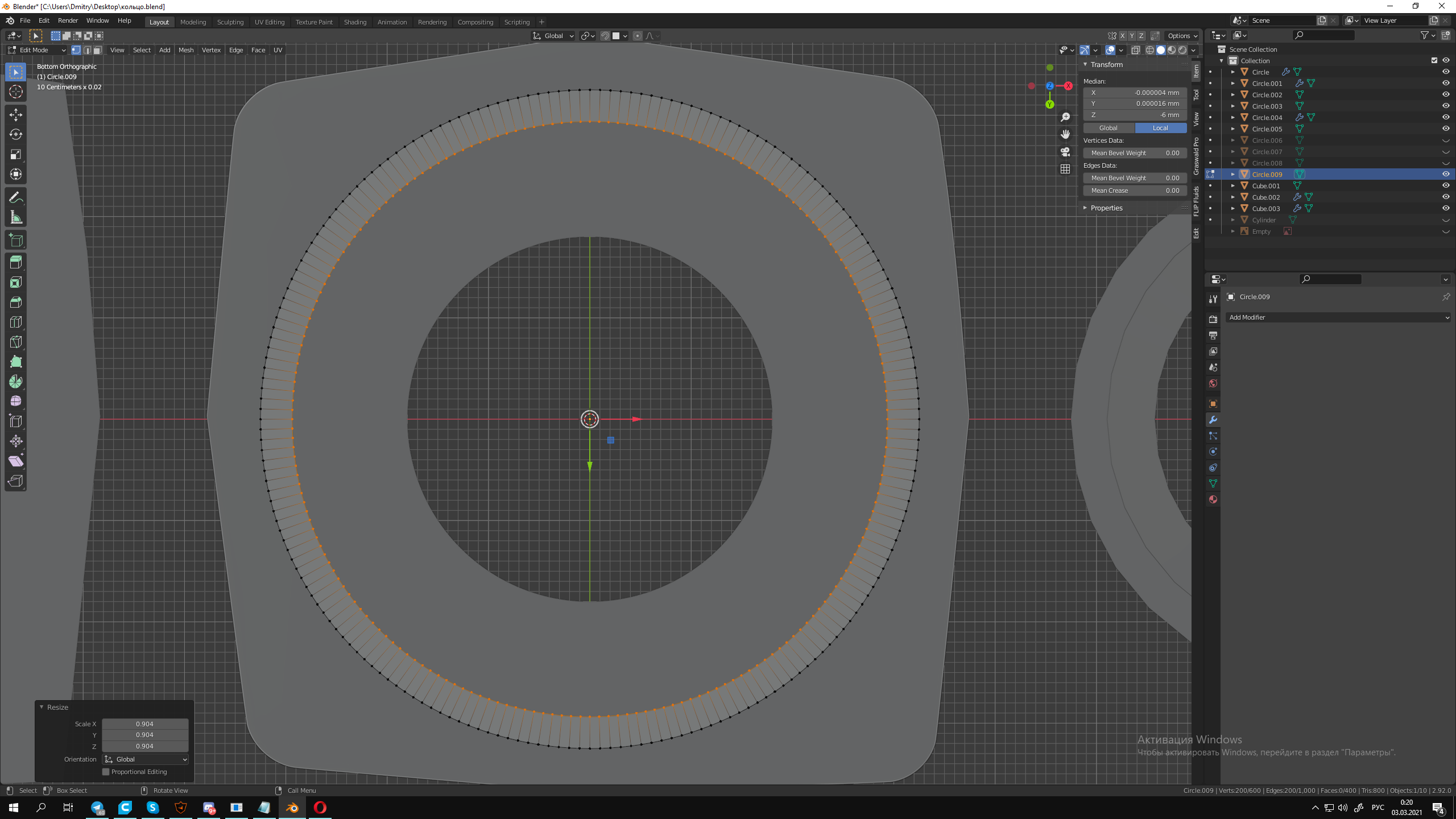Open the Add Modifier dropdown
The height and width of the screenshot is (819, 1456).
[1338, 317]
